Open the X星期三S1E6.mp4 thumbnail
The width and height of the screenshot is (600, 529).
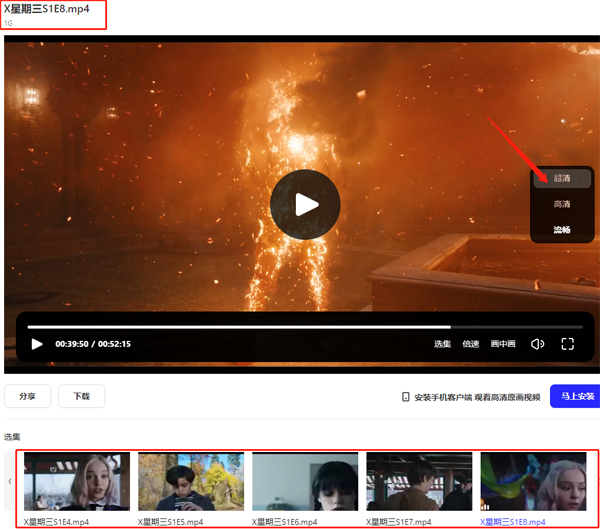305,481
